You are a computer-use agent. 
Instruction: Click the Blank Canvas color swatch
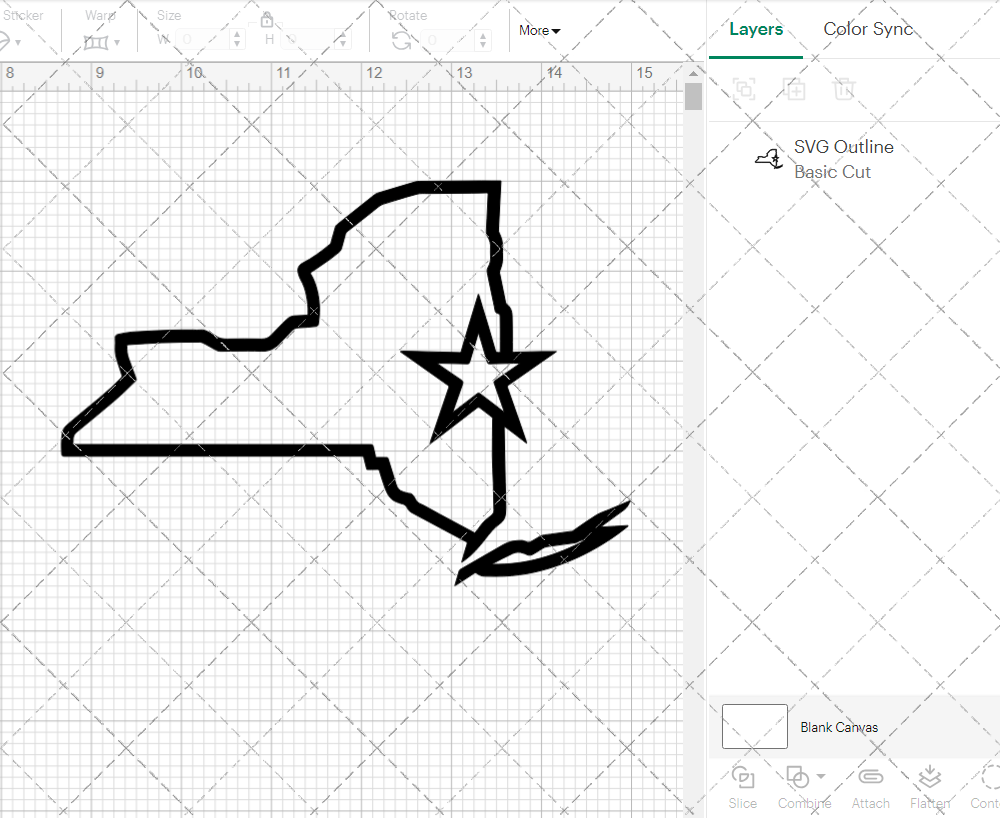(754, 726)
